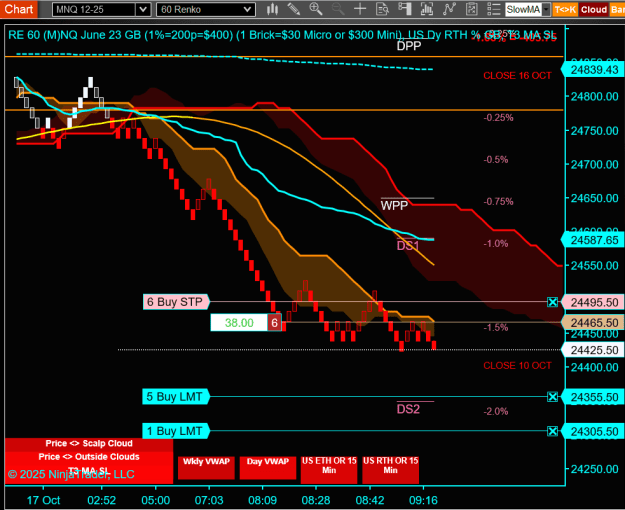This screenshot has height=510, width=625.
Task: Click the CLOSE 10 OCT label
Action: [x=517, y=366]
